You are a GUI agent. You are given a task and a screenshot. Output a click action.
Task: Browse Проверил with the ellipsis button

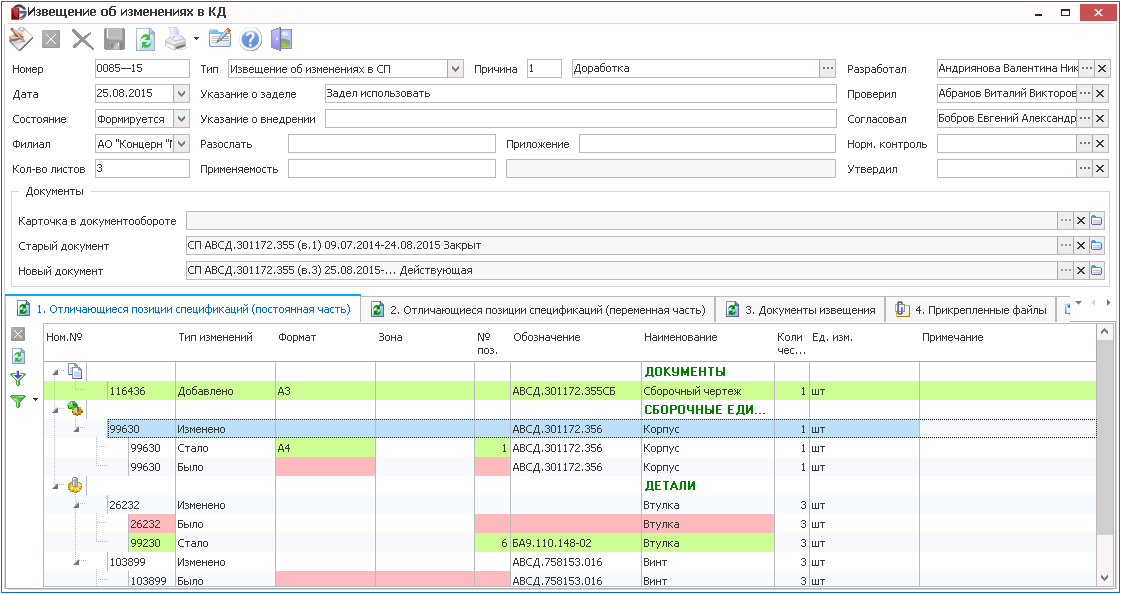point(1086,94)
